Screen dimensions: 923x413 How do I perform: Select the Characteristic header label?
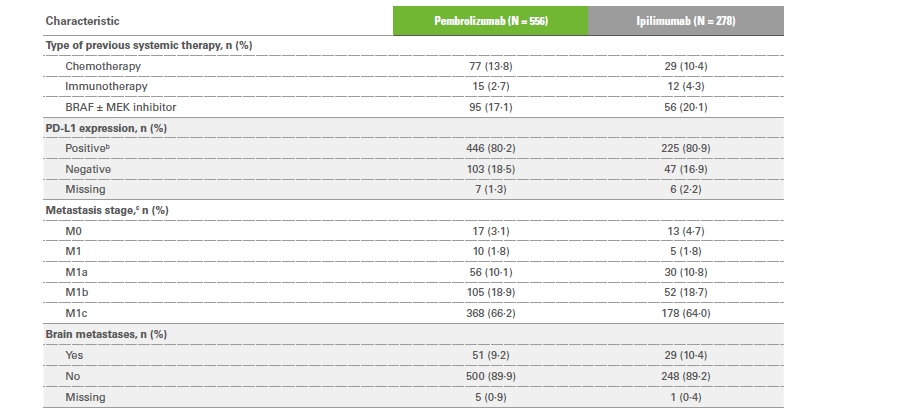[82, 21]
